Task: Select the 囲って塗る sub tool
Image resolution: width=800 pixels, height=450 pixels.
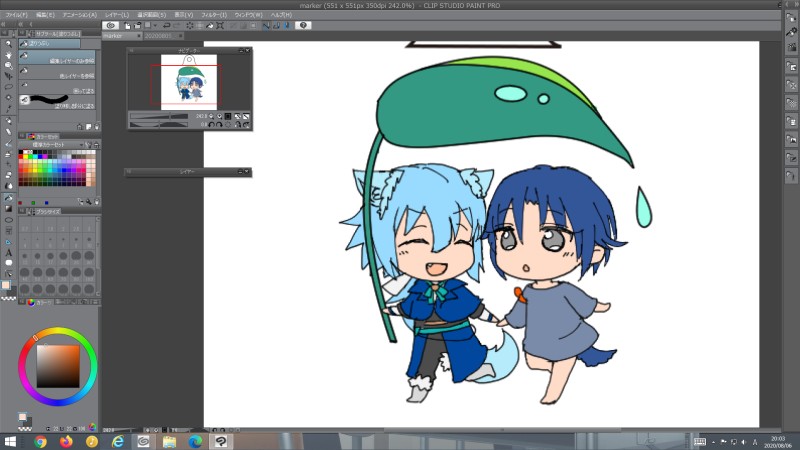Action: tap(57, 88)
